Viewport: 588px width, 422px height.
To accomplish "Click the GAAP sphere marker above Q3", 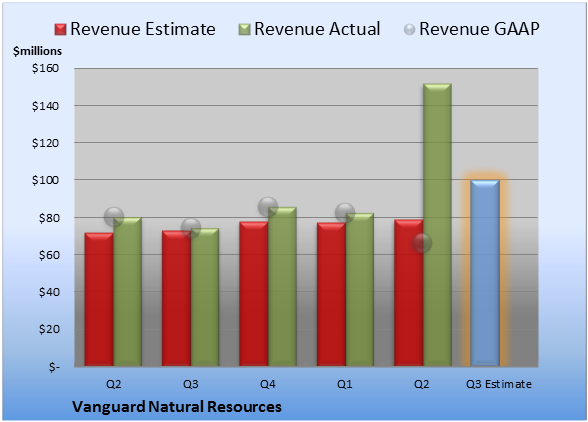I will (191, 228).
